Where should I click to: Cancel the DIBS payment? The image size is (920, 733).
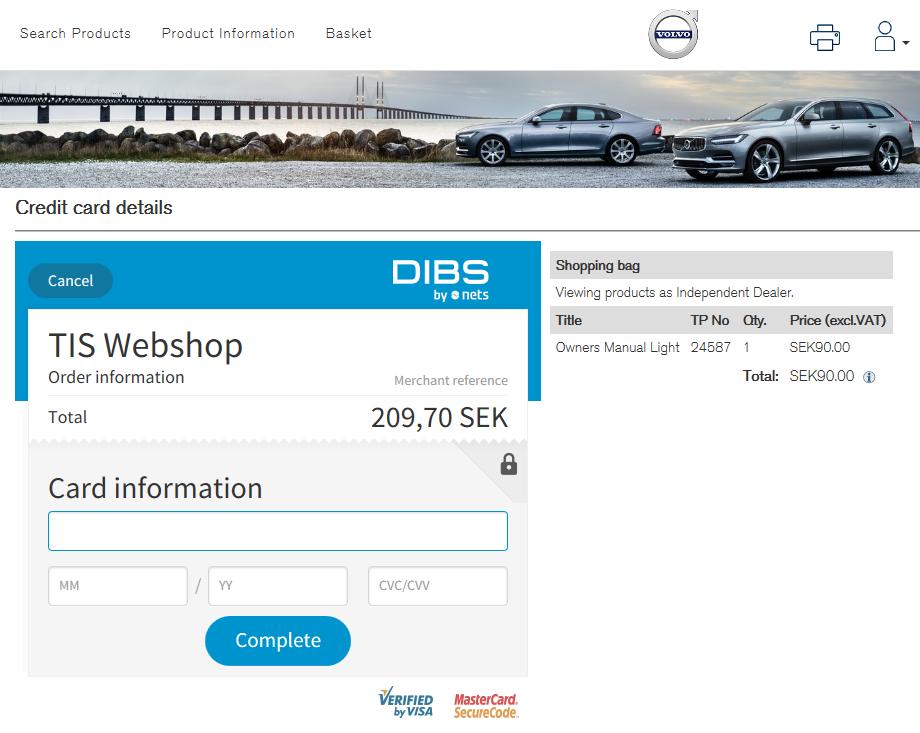[x=70, y=281]
